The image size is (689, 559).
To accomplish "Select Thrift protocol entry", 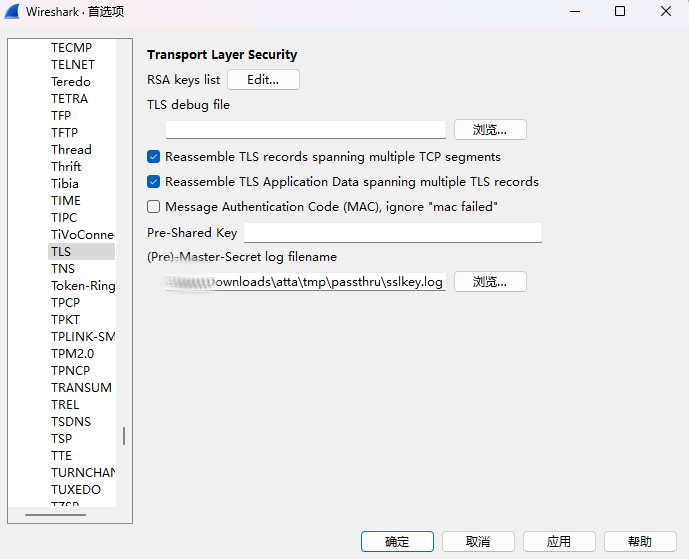I will coord(66,167).
